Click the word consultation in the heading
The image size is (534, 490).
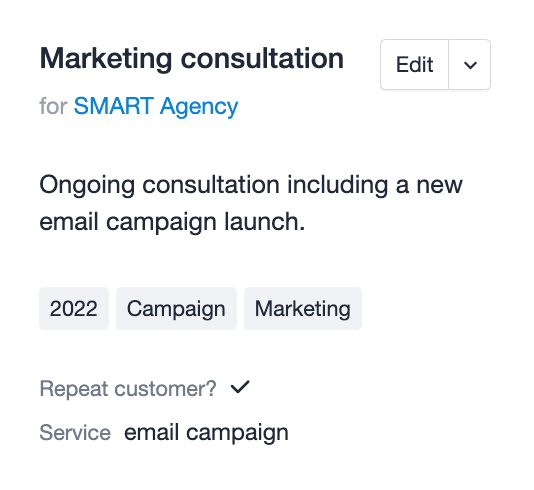(262, 59)
